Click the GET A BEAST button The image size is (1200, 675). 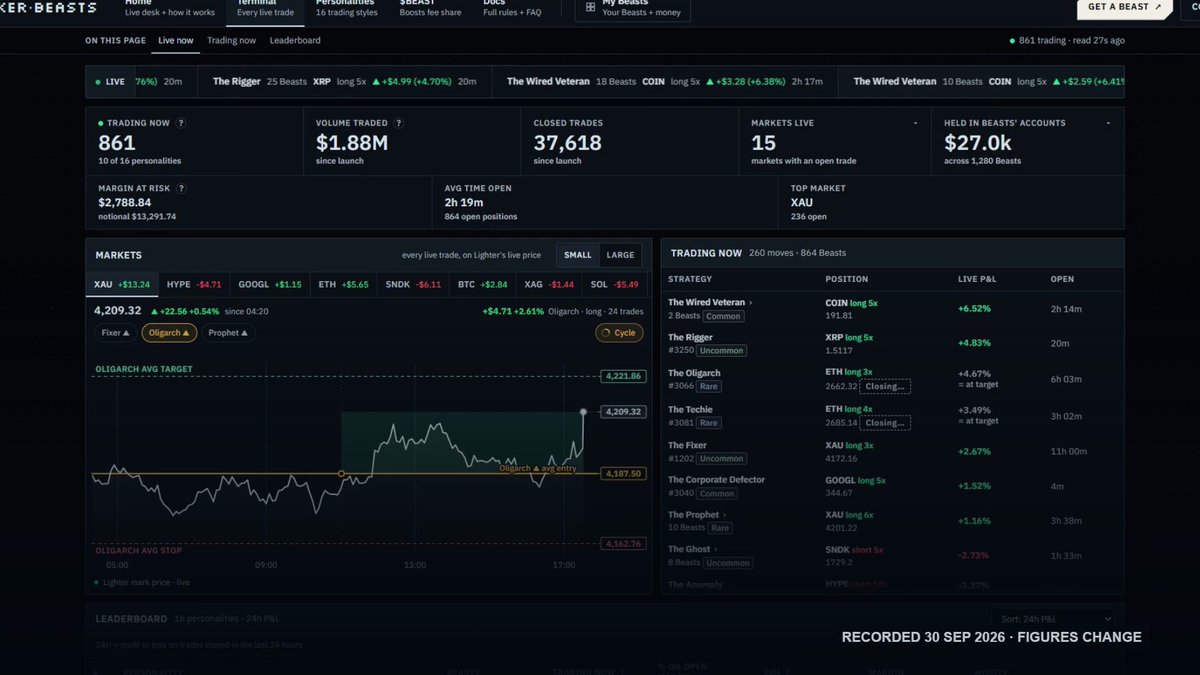tap(1124, 7)
